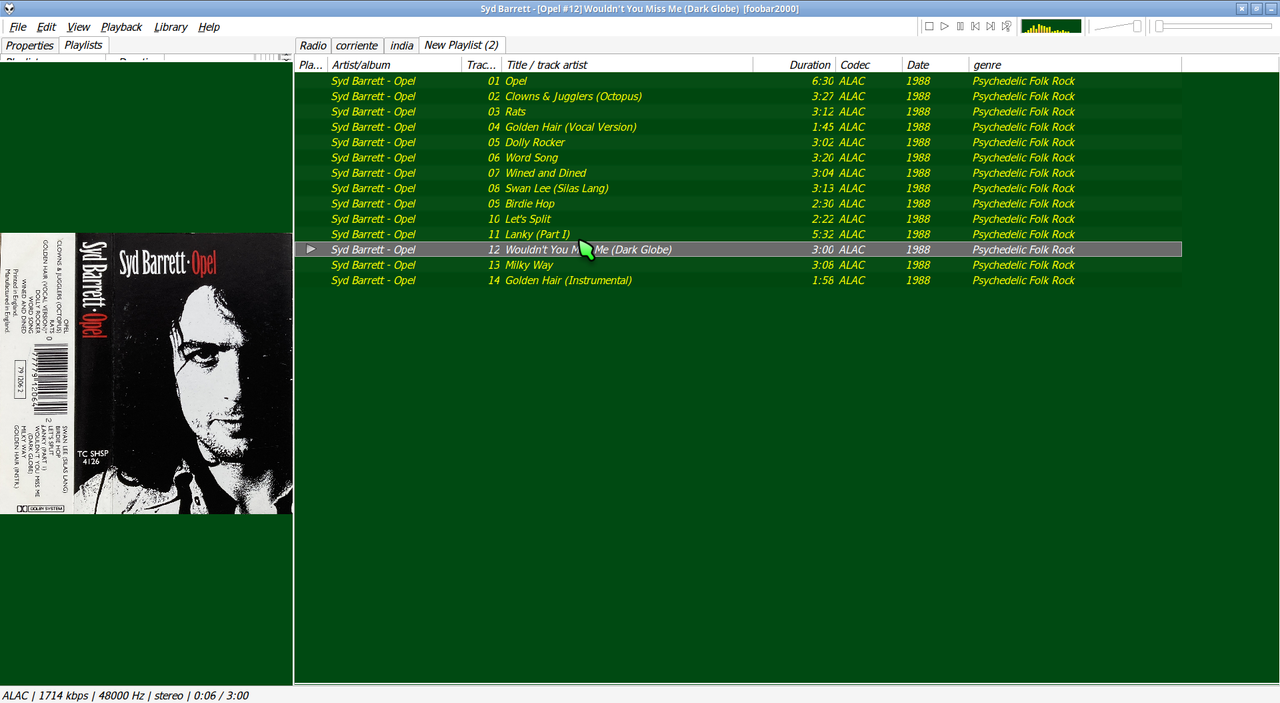1280x703 pixels.
Task: Sort by the Duration column header
Action: point(794,65)
